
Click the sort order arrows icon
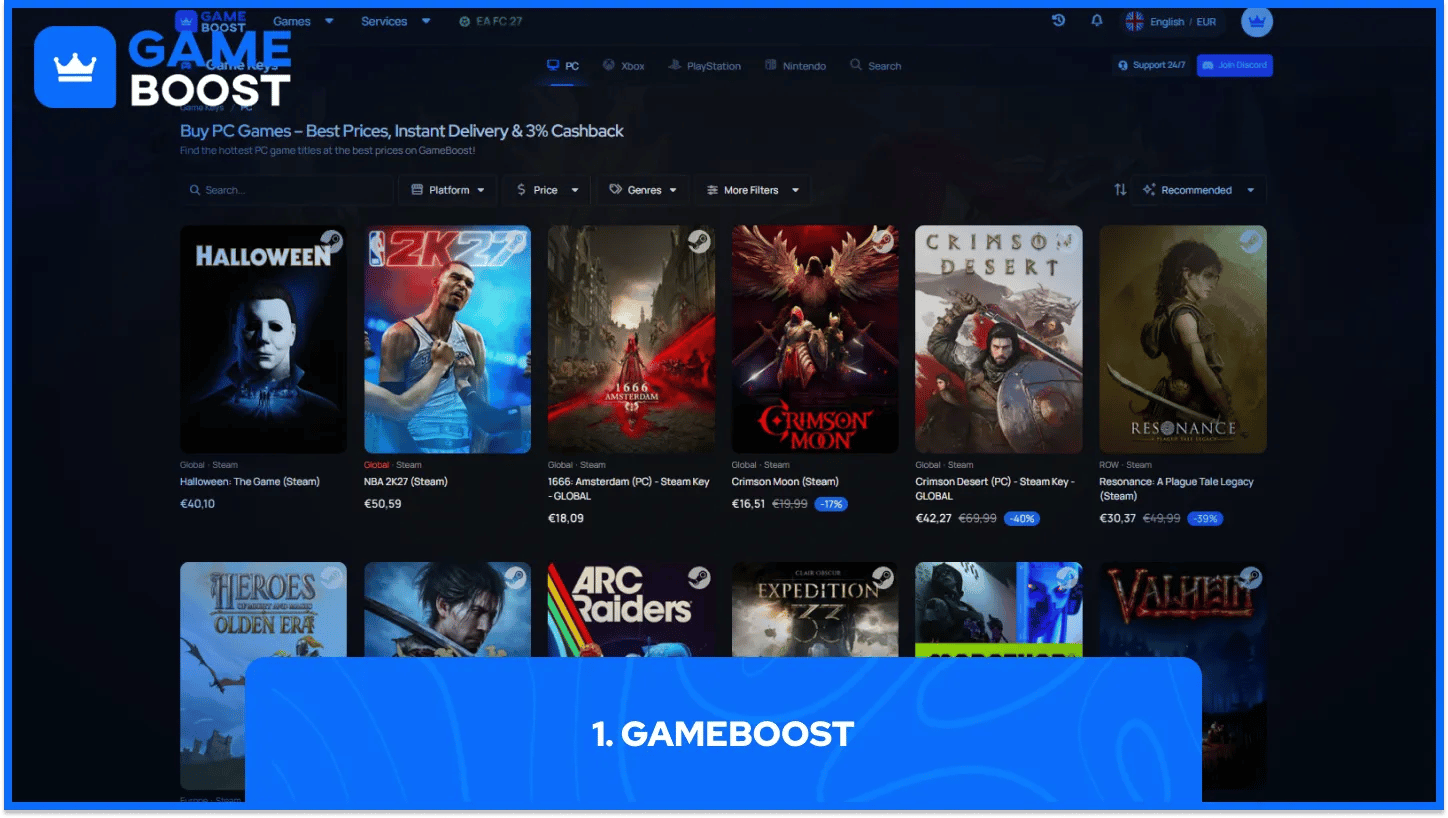pyautogui.click(x=1120, y=190)
